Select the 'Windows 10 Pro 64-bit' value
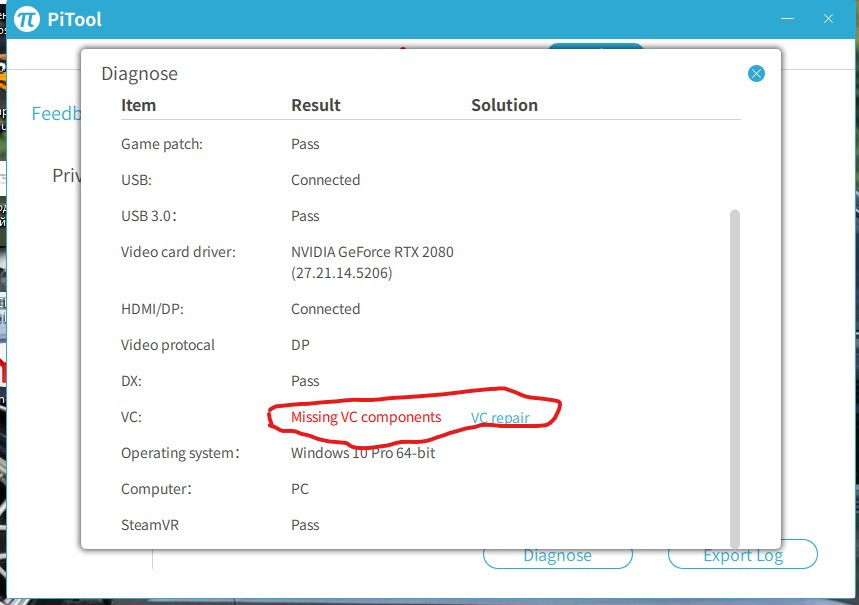Image resolution: width=859 pixels, height=605 pixels. pos(363,453)
